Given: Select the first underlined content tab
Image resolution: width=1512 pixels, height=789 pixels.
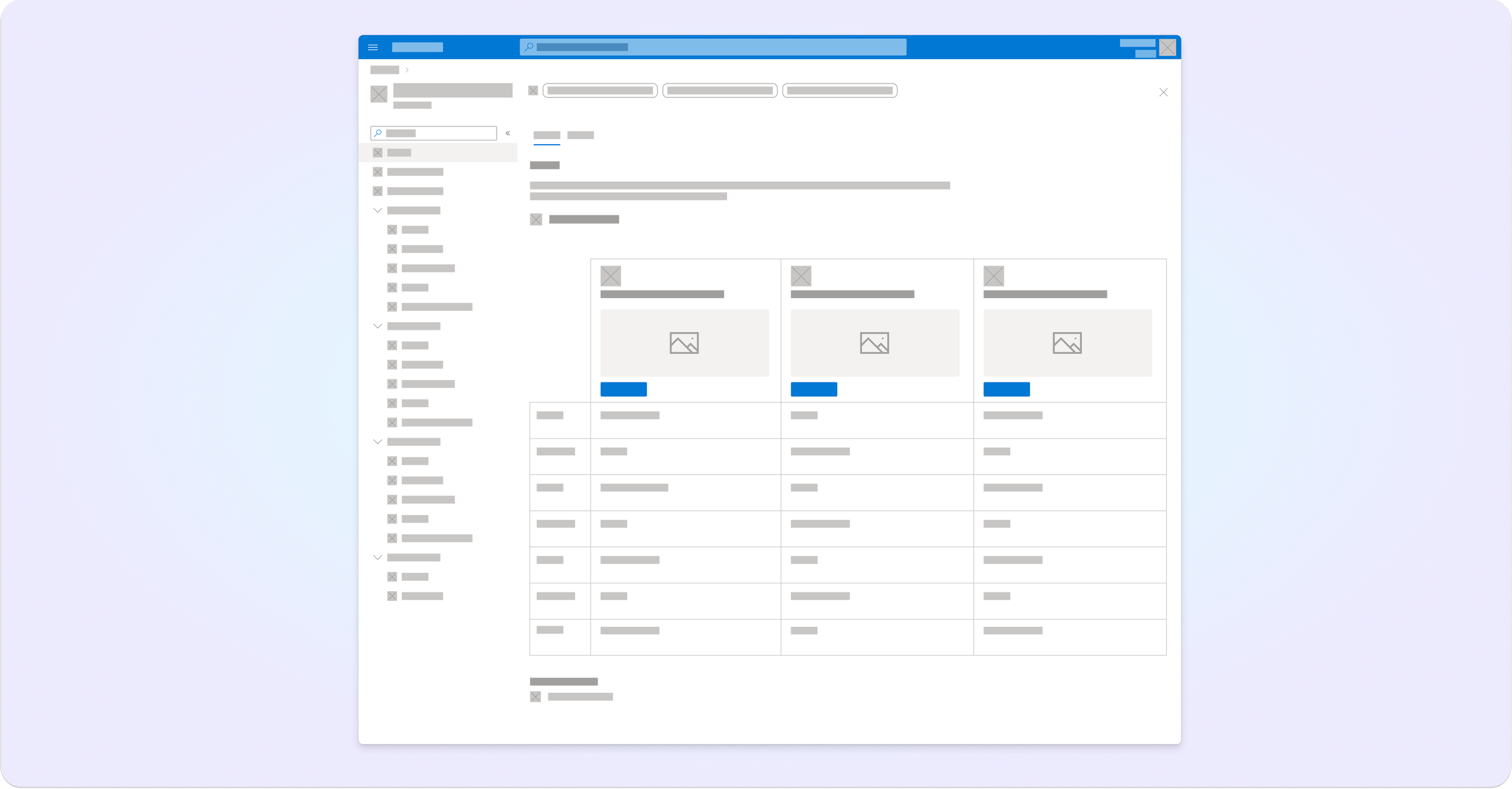Looking at the screenshot, I should coord(546,135).
